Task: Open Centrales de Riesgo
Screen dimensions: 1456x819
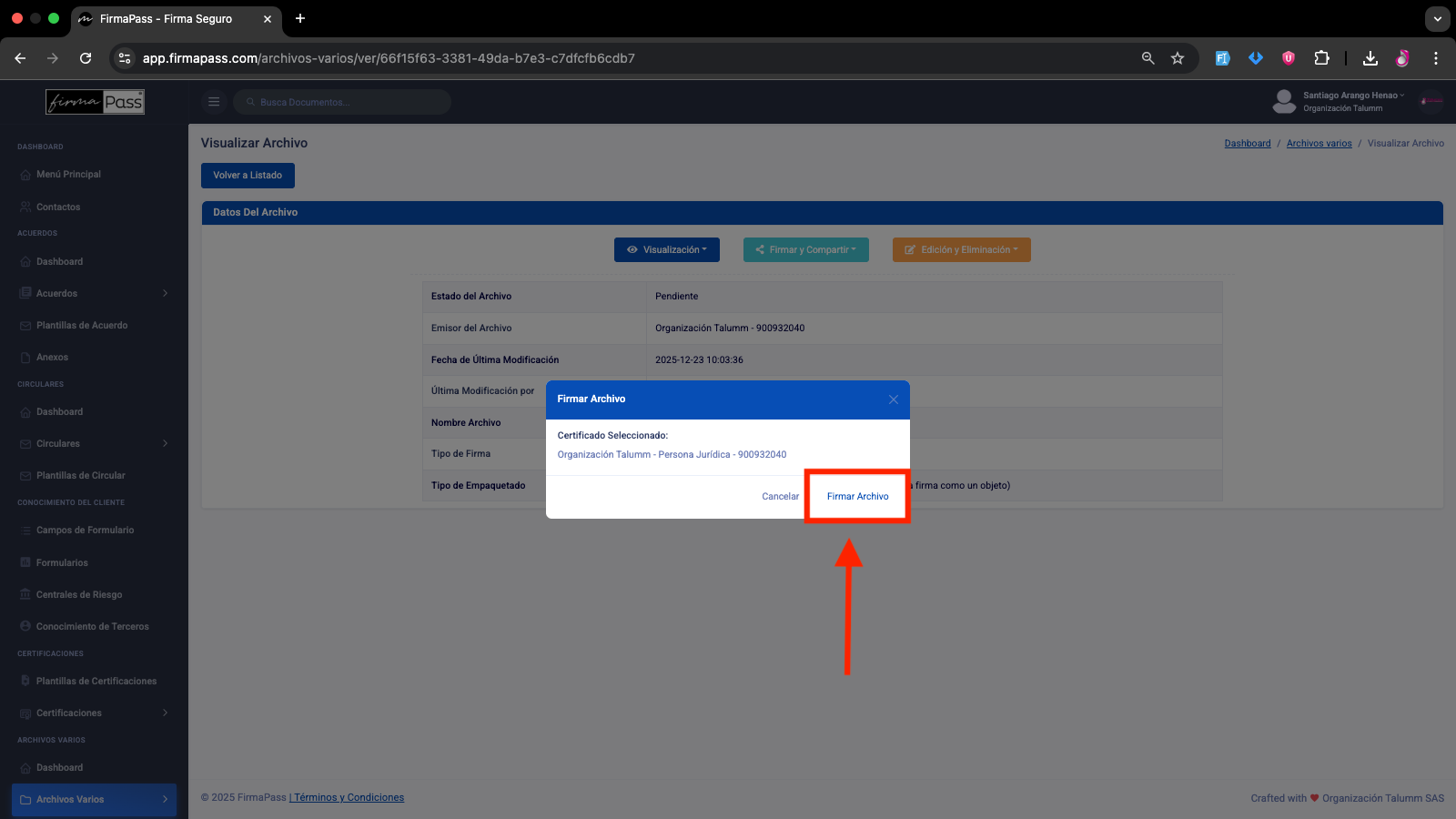Action: [x=79, y=594]
